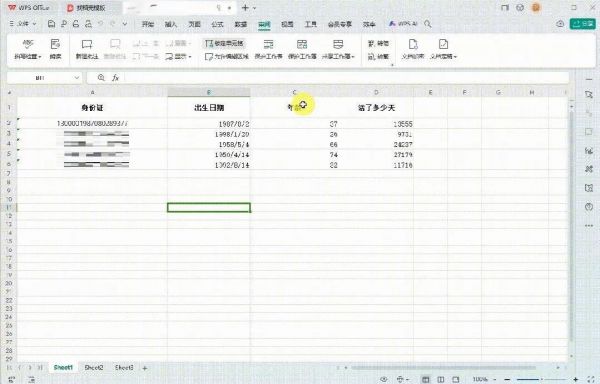Click the save icon in quick access toolbar
Image resolution: width=600 pixels, height=384 pixels.
[x=51, y=24]
